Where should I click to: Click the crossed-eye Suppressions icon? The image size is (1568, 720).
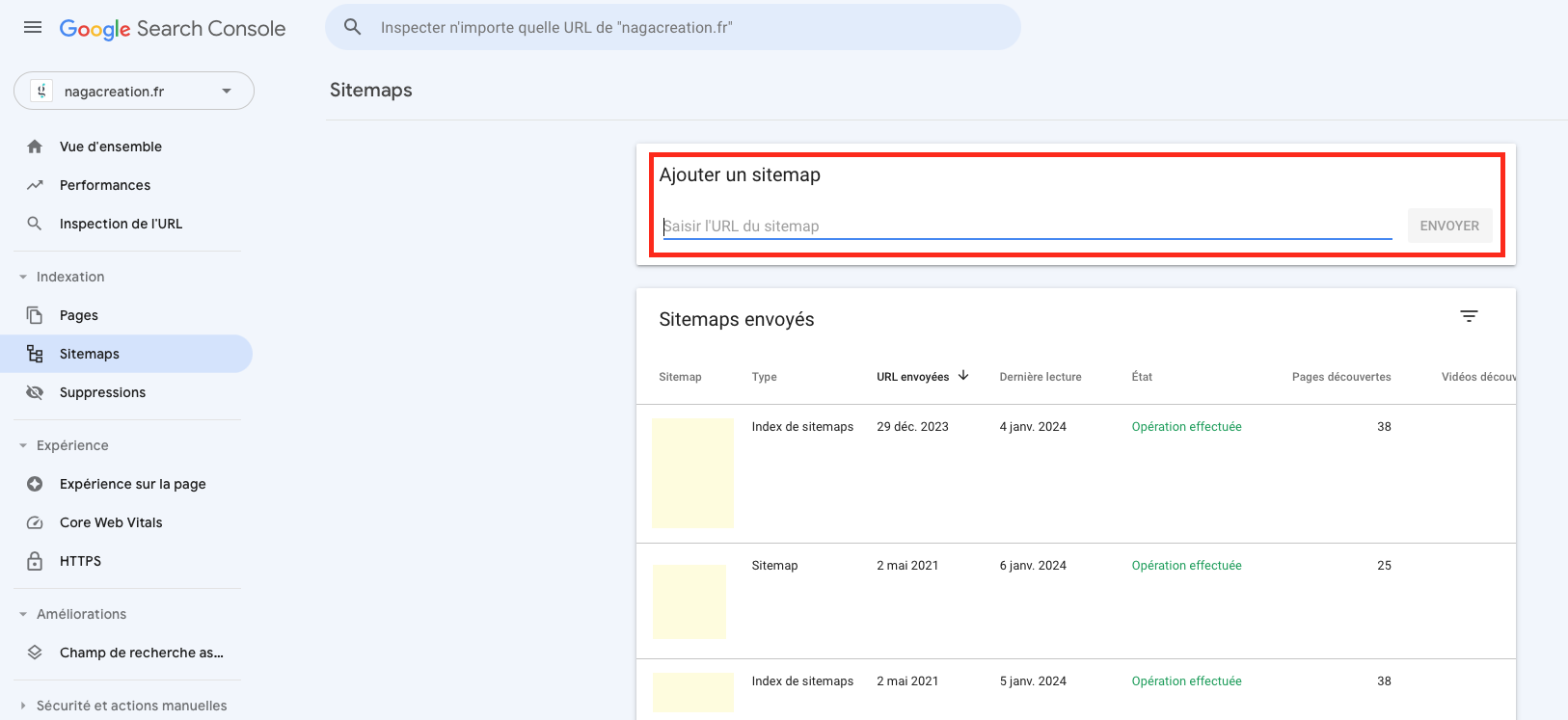(x=35, y=392)
